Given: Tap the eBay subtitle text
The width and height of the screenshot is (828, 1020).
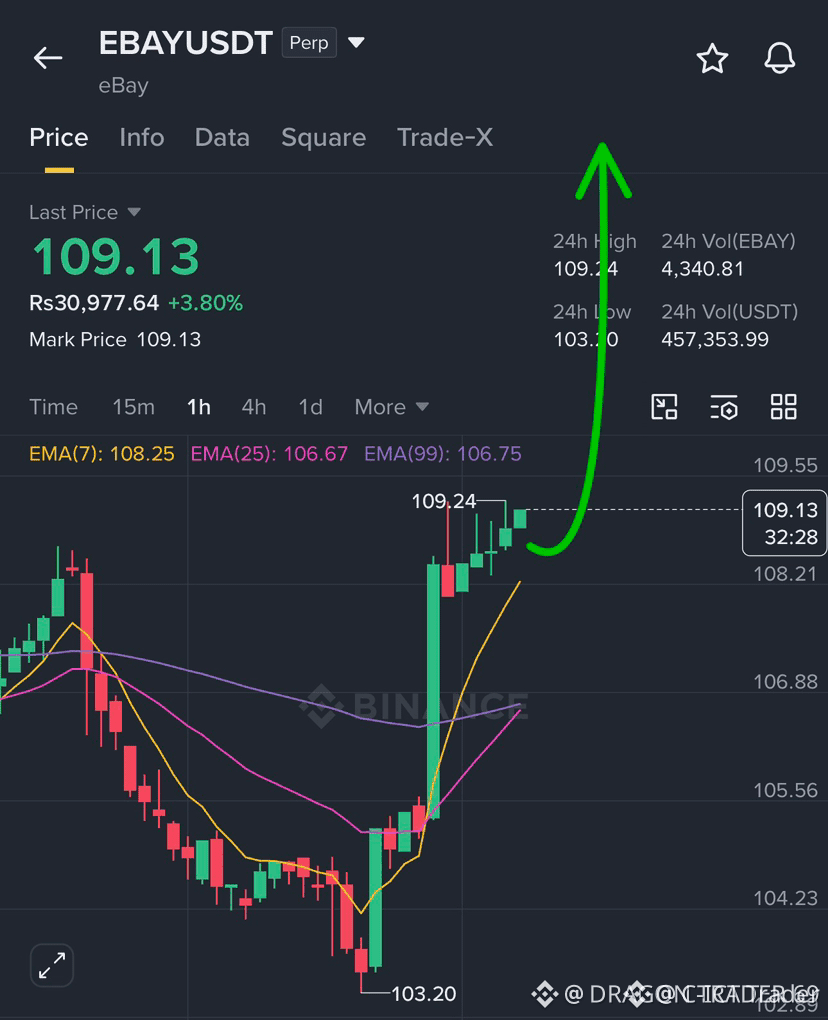Looking at the screenshot, I should [124, 86].
